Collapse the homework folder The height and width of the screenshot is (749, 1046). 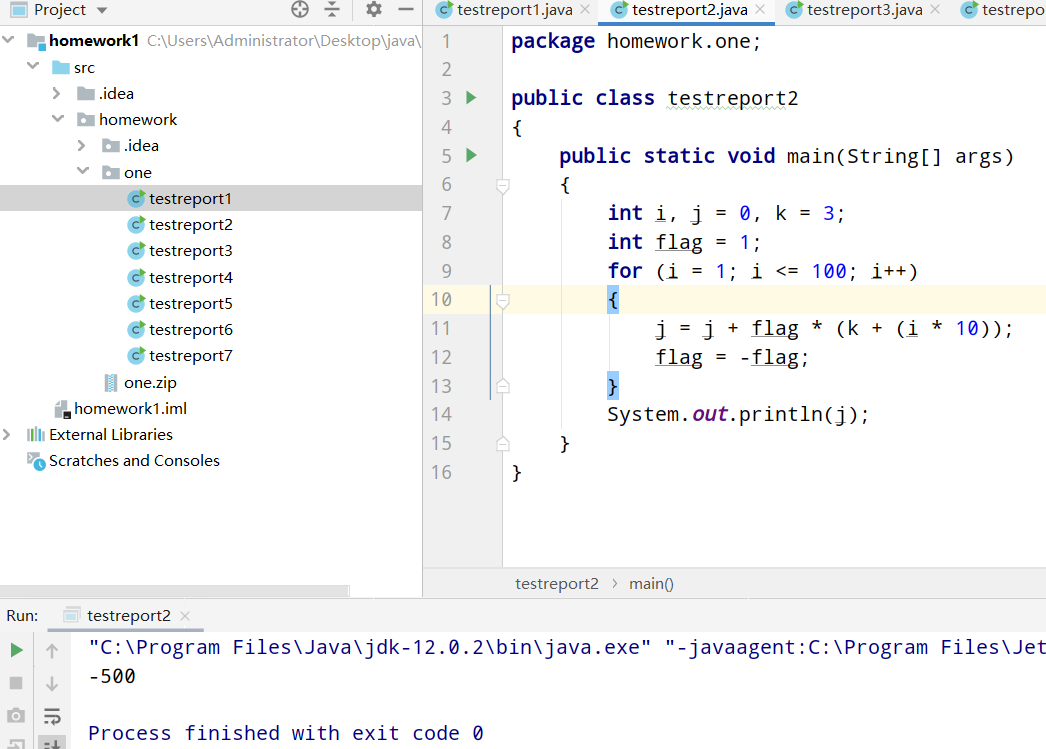click(58, 119)
